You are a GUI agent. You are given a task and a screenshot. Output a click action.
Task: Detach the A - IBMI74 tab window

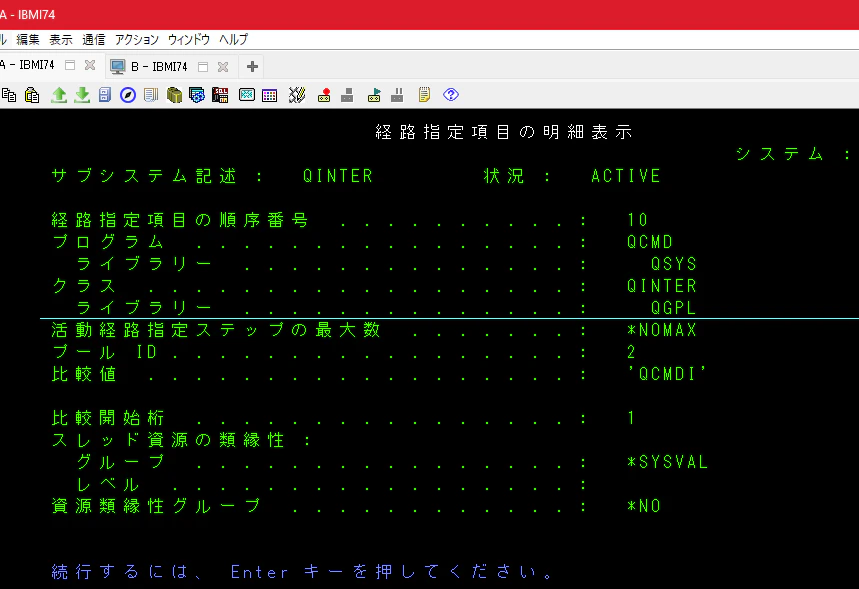[x=70, y=65]
